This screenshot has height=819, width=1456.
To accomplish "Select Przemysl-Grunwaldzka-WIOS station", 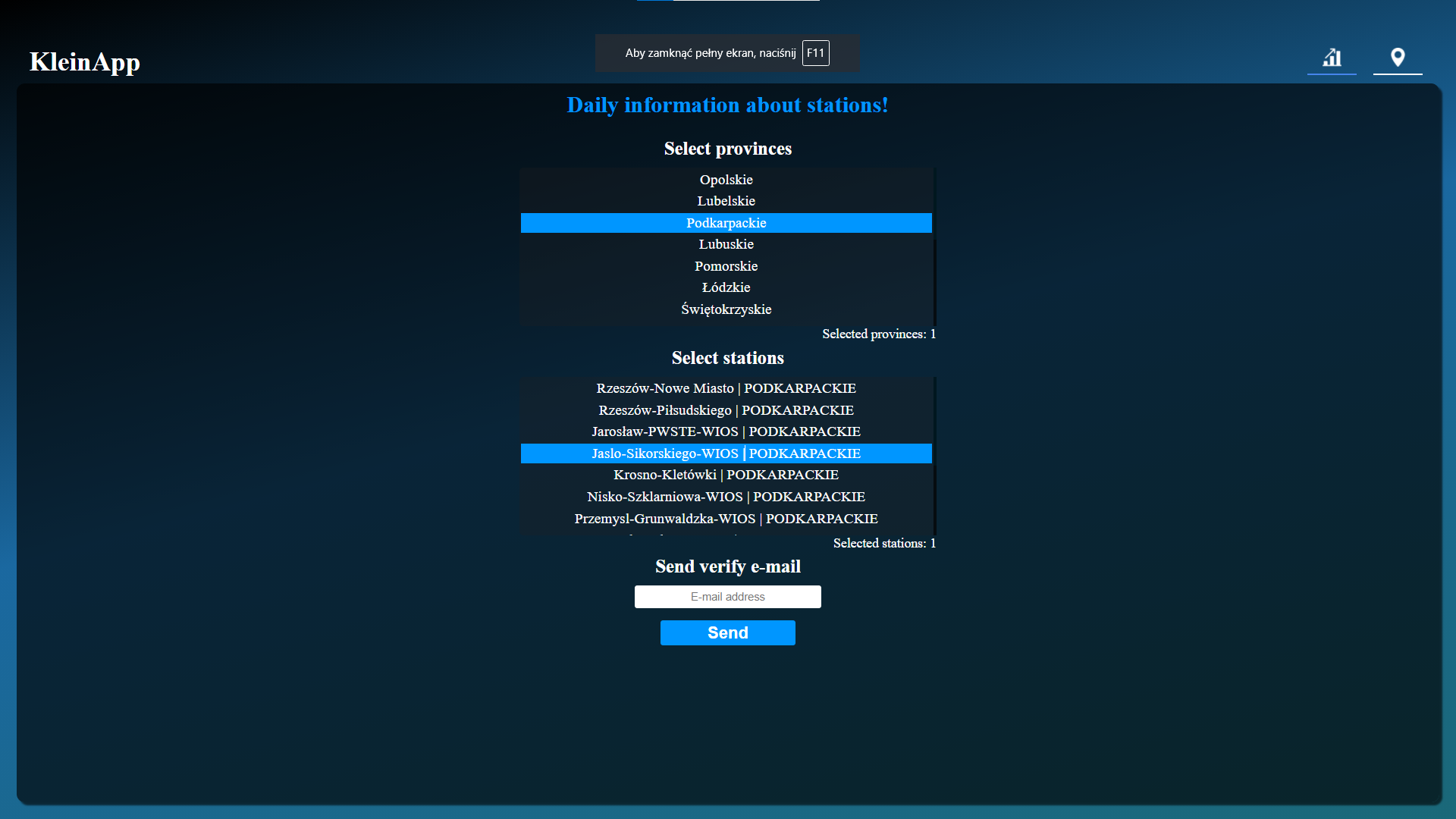I will point(726,519).
